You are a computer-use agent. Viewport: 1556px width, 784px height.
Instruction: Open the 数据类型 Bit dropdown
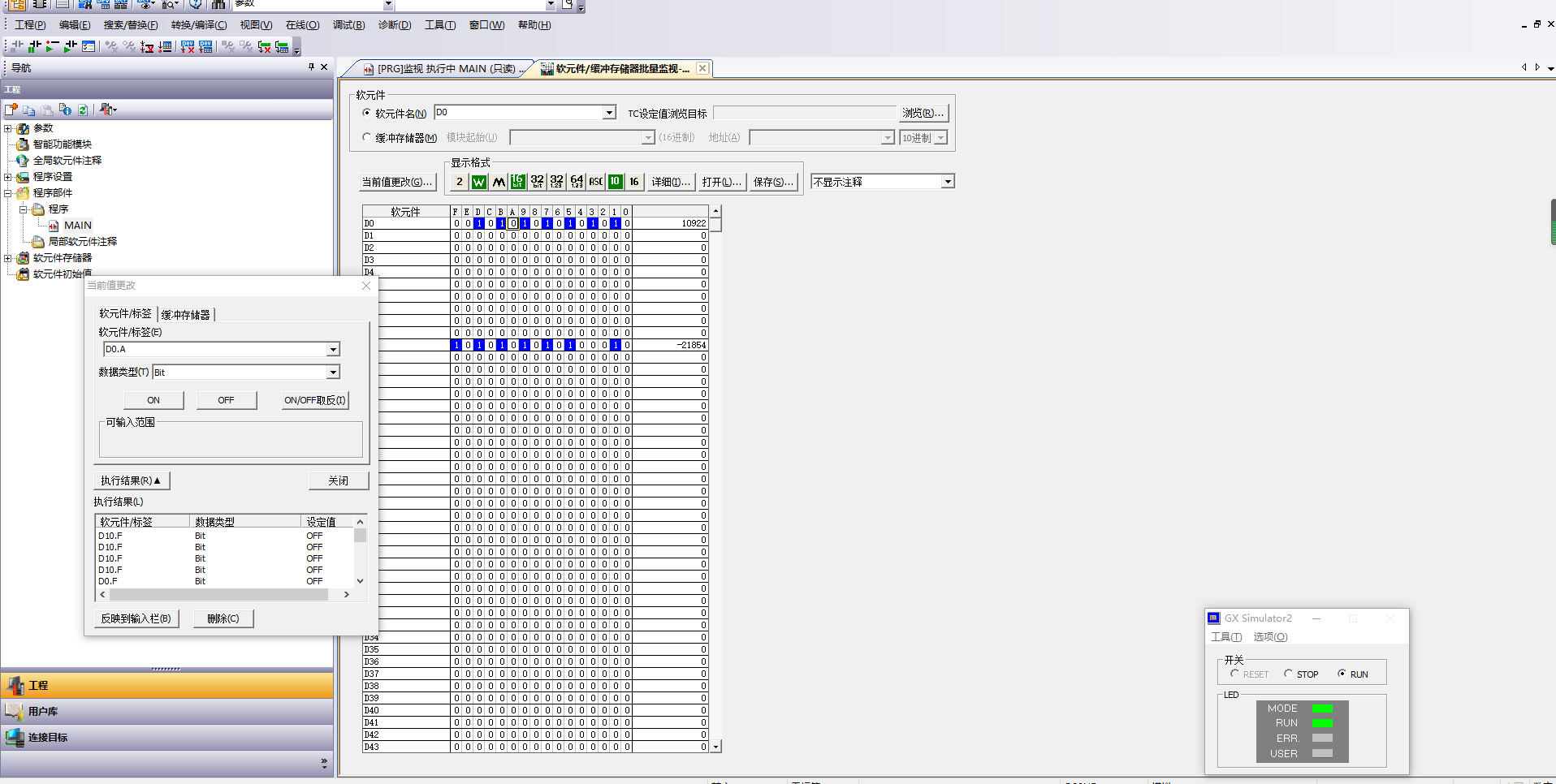tap(333, 373)
